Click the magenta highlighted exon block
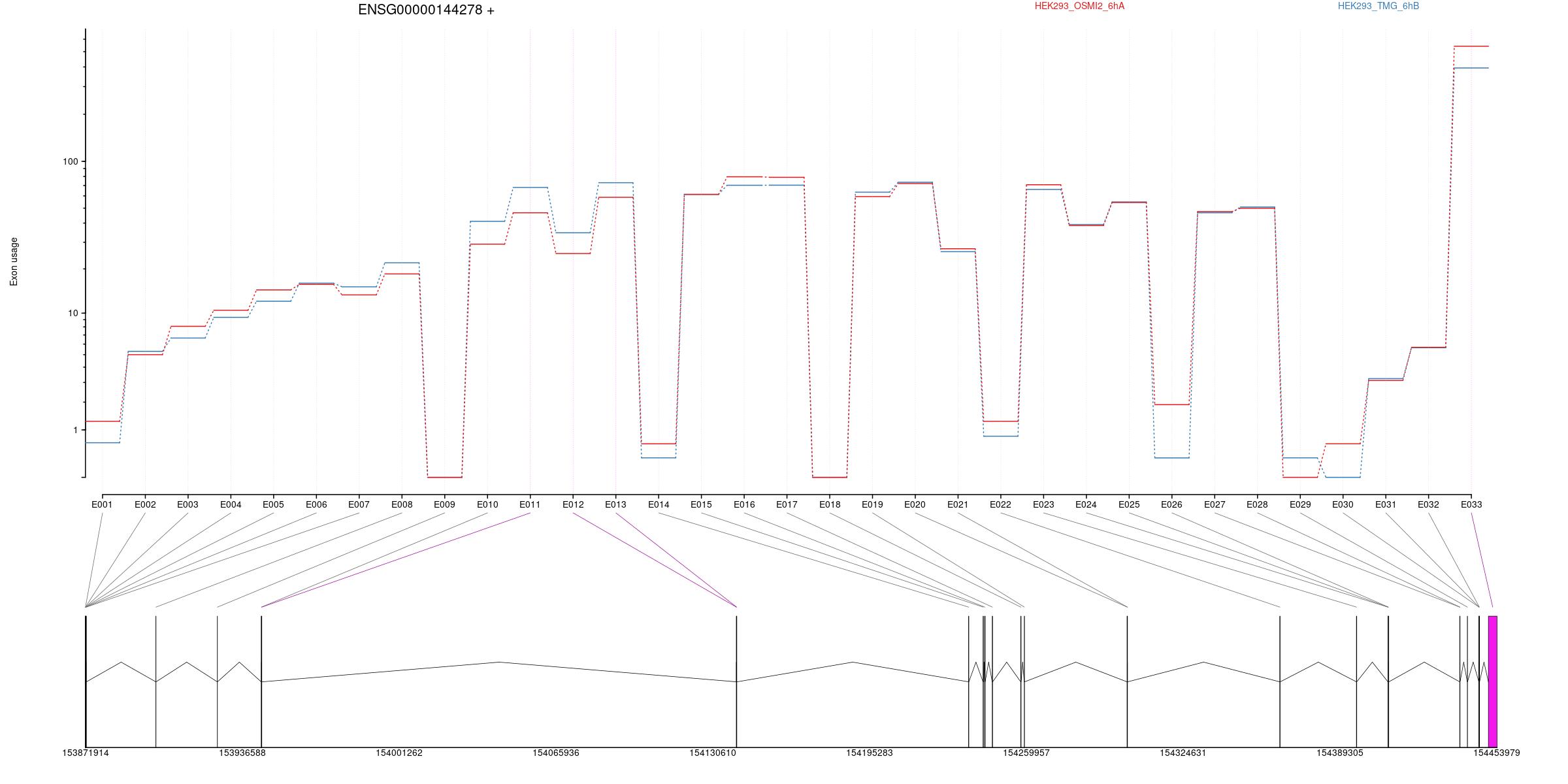The width and height of the screenshot is (1568, 784). pyautogui.click(x=1493, y=681)
